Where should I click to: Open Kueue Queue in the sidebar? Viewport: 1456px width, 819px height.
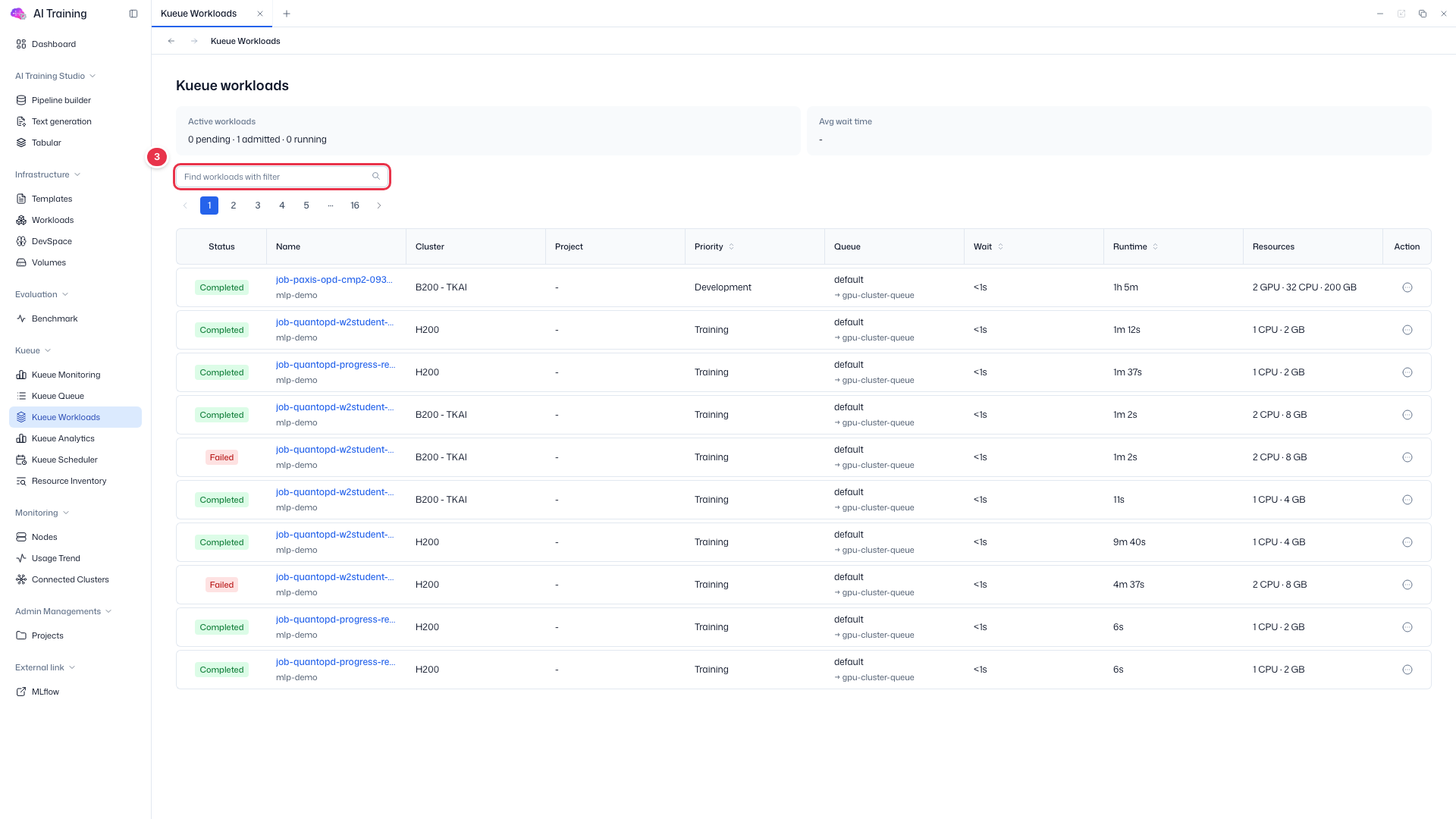75,396
